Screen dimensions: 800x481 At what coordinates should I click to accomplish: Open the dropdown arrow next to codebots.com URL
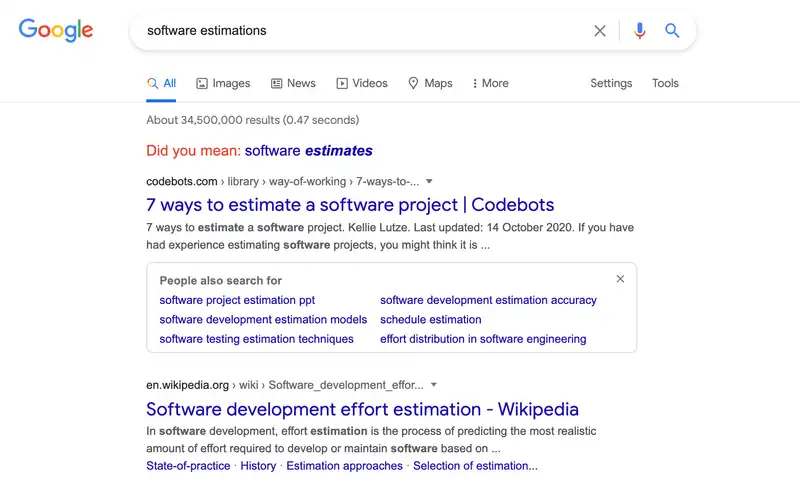tap(429, 181)
